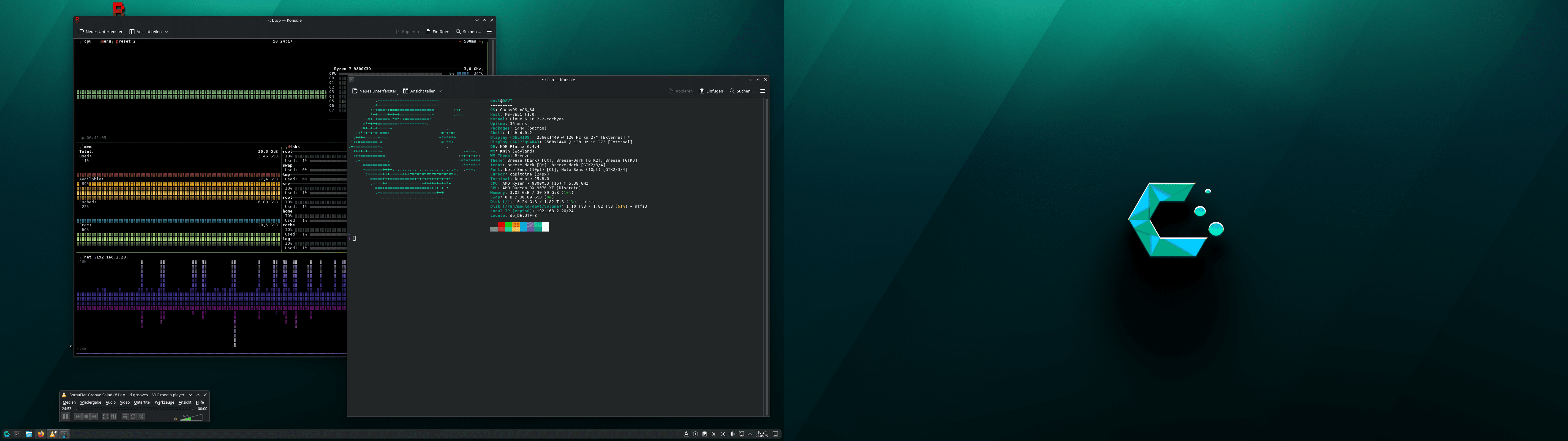Screen dimensions: 1568x441
Task: Toggle VLC shuffle random playback
Action: tap(141, 417)
